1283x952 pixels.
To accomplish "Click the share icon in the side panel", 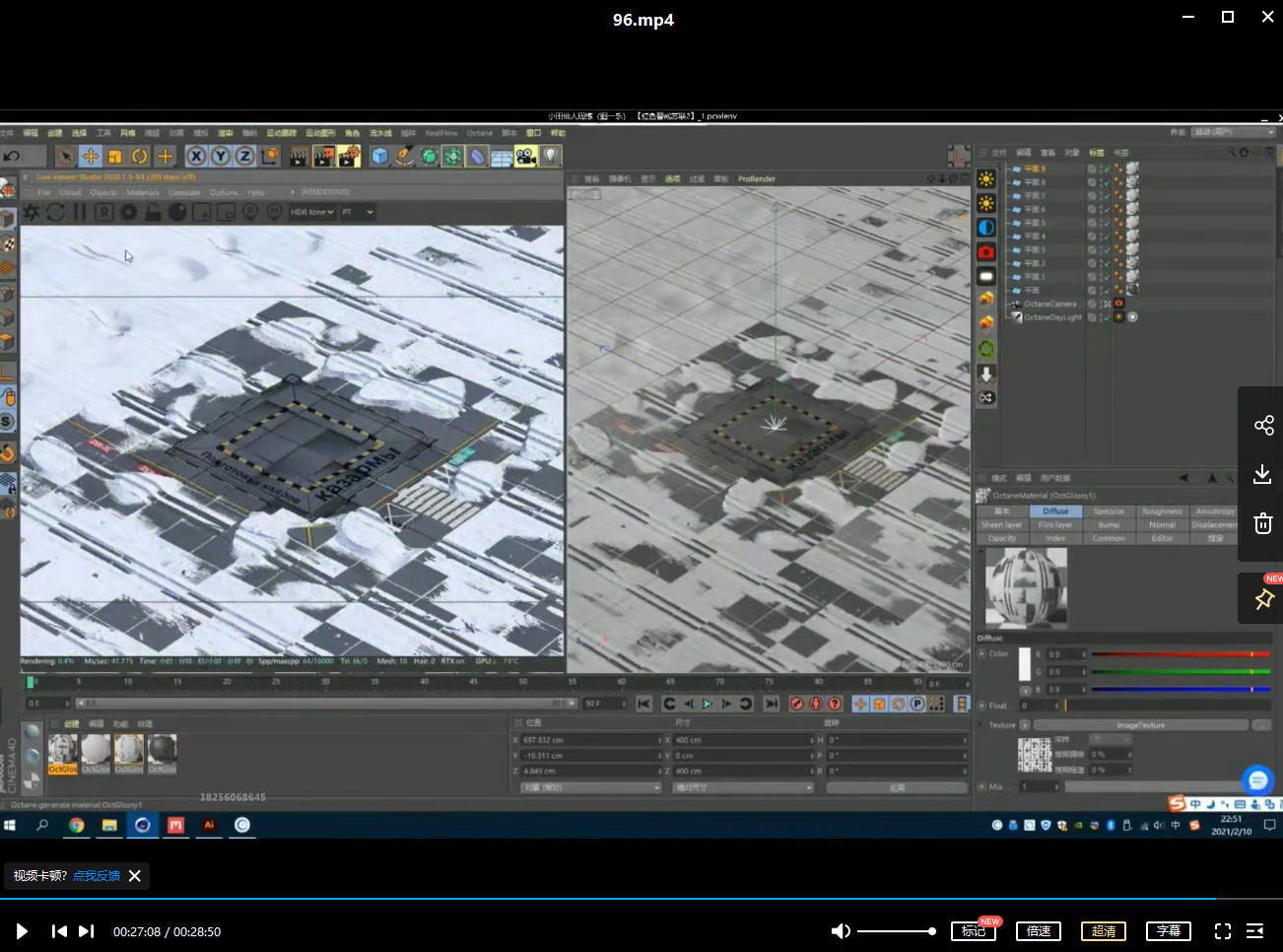I will pos(1263,425).
